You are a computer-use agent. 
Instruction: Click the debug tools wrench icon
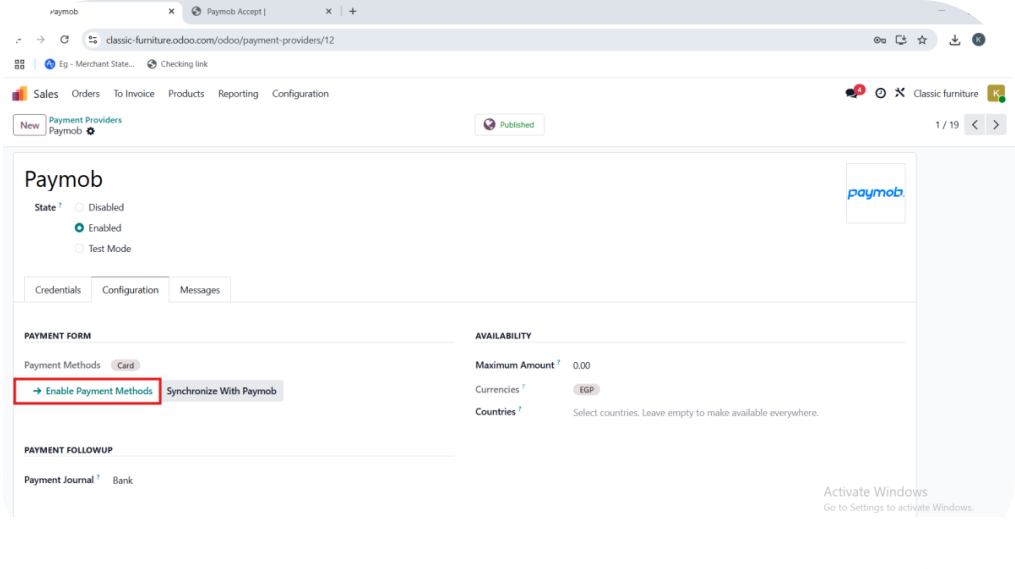(899, 93)
